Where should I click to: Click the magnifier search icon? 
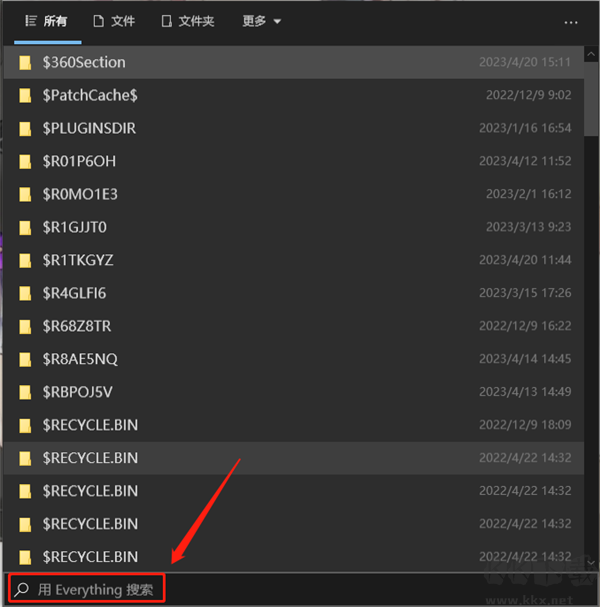(22, 590)
